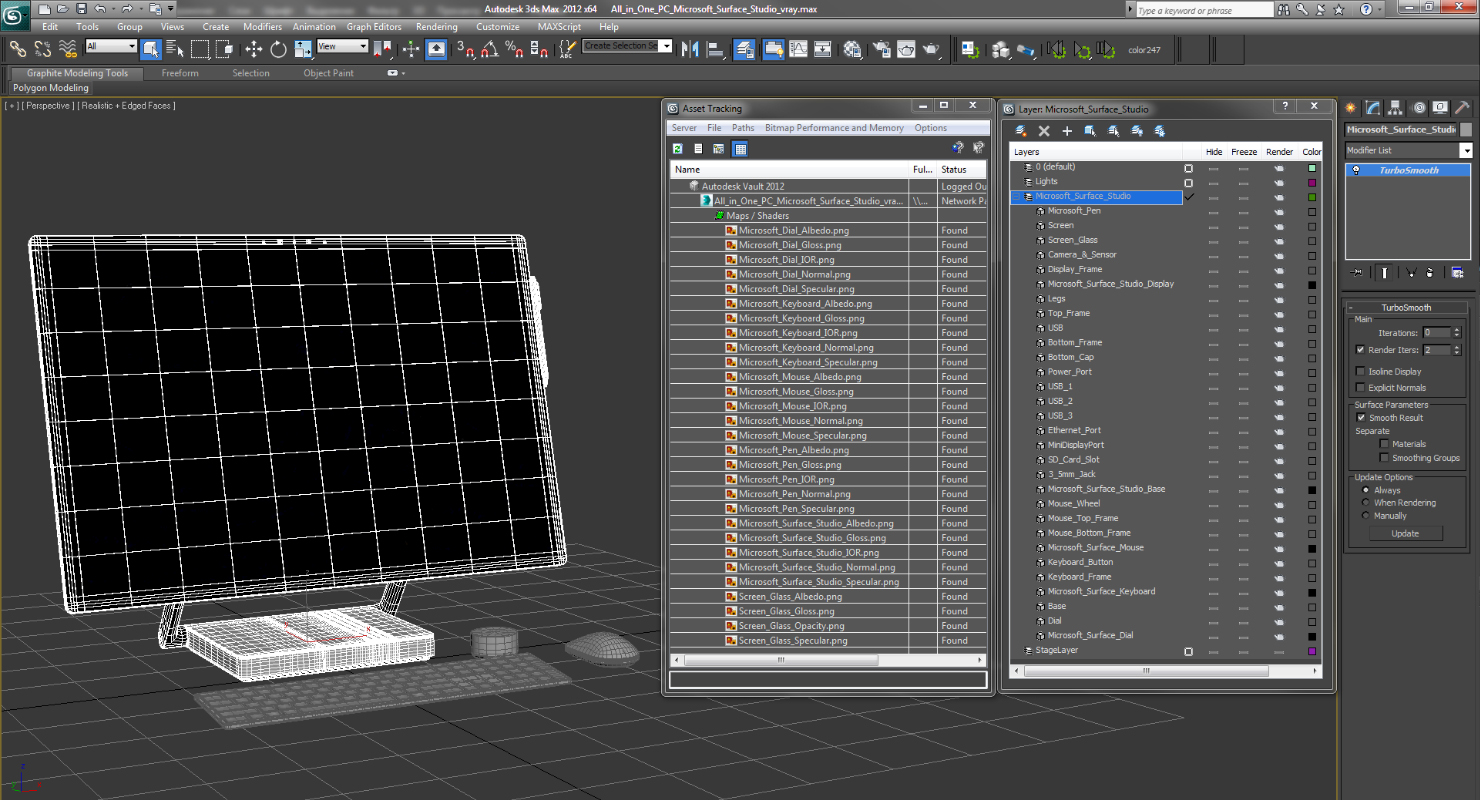This screenshot has height=800, width=1480.
Task: Toggle the Angle Snap tool
Action: pyautogui.click(x=490, y=48)
